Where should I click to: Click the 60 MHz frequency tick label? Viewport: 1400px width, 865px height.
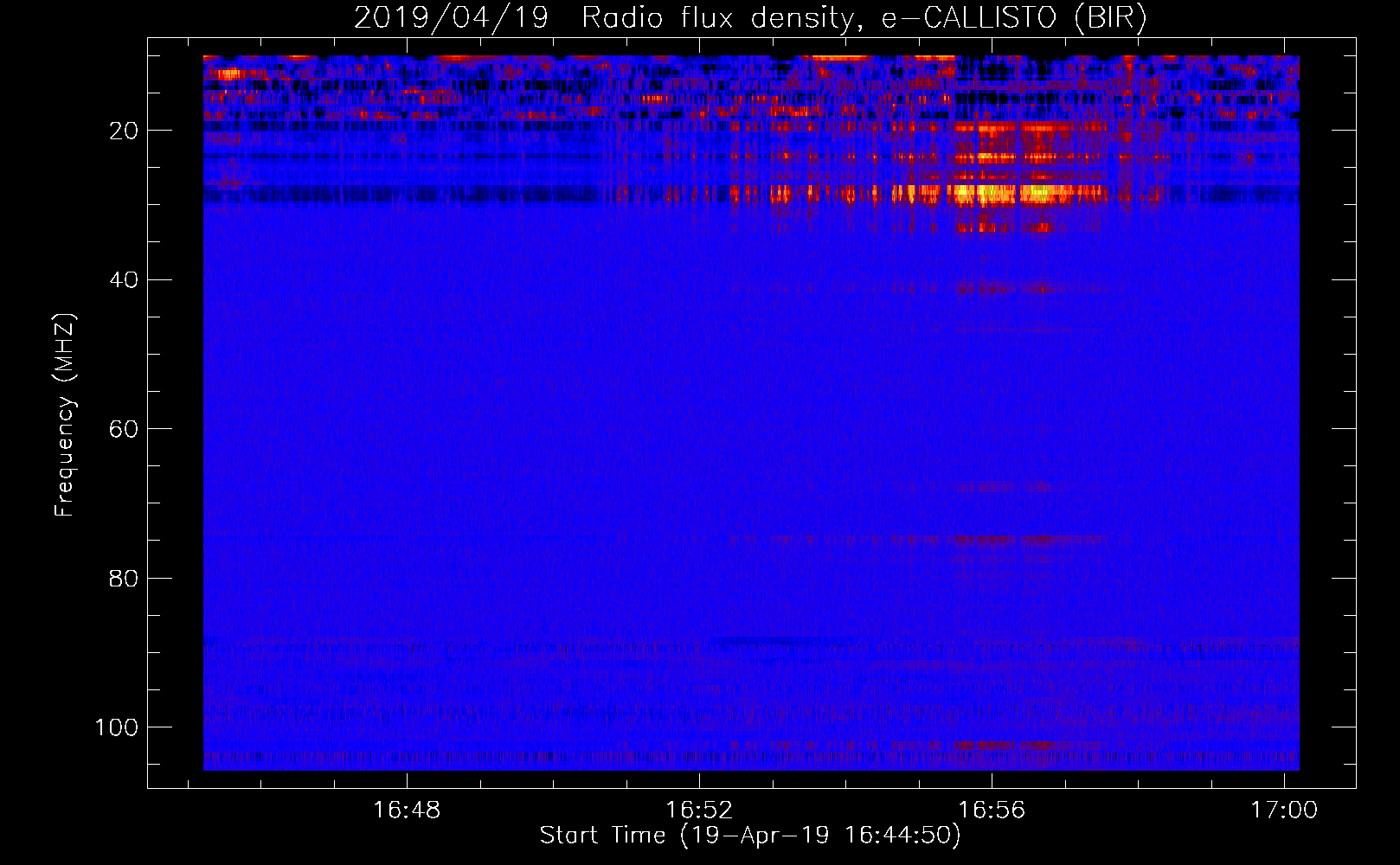point(124,429)
